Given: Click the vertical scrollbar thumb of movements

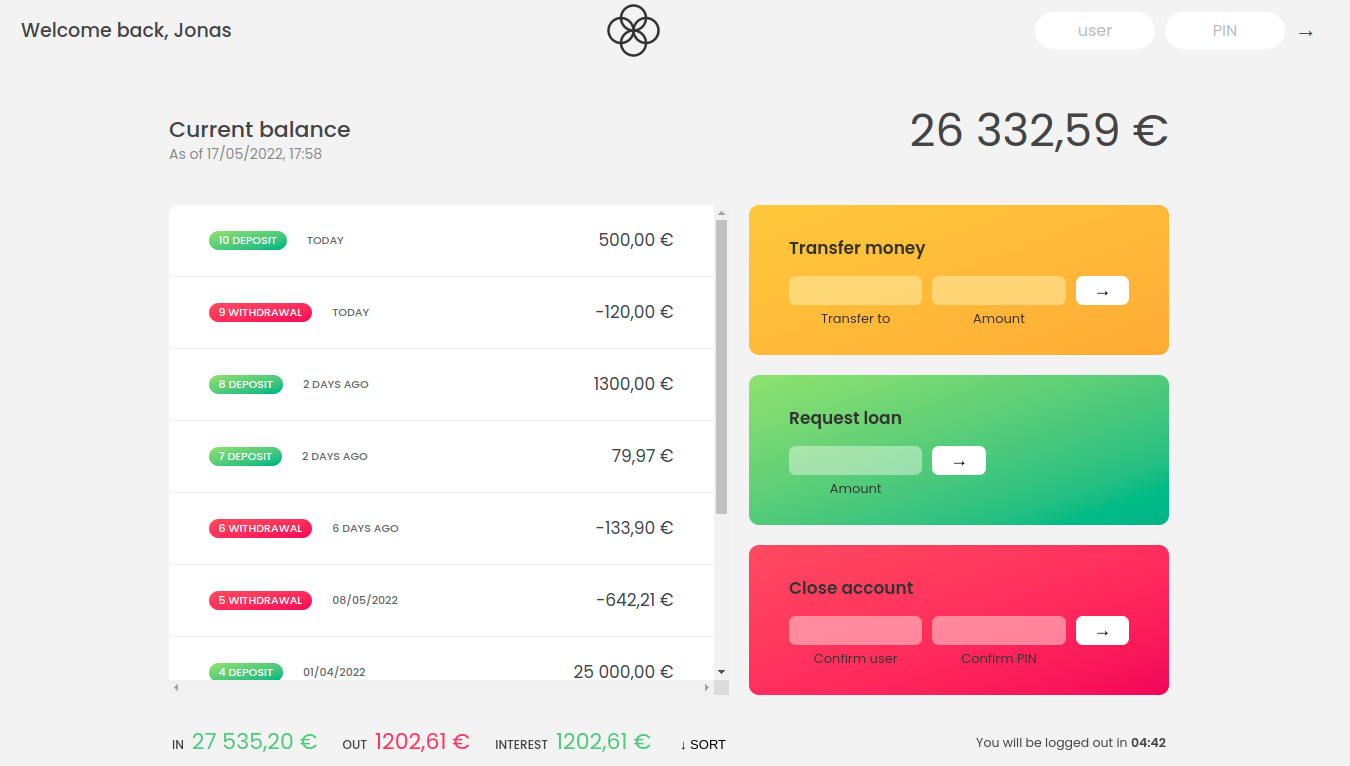Looking at the screenshot, I should pyautogui.click(x=721, y=366).
